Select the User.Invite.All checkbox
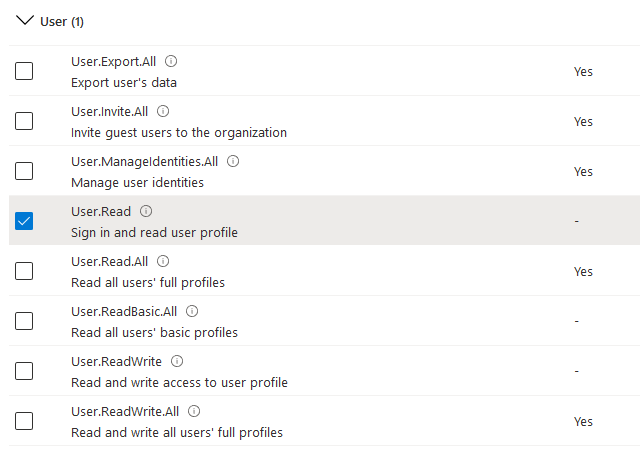Screen dimensions: 640x457 [24, 121]
